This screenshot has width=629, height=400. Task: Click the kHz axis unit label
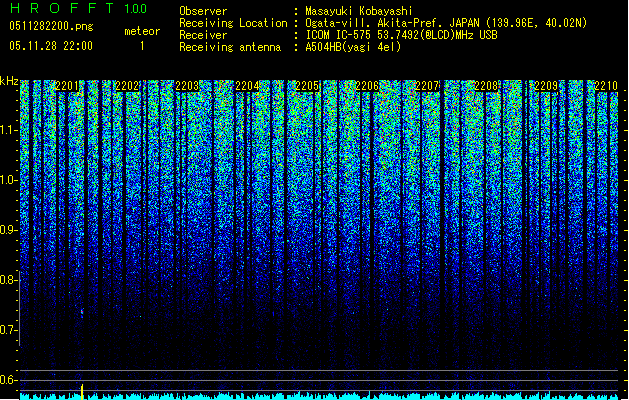pyautogui.click(x=9, y=81)
